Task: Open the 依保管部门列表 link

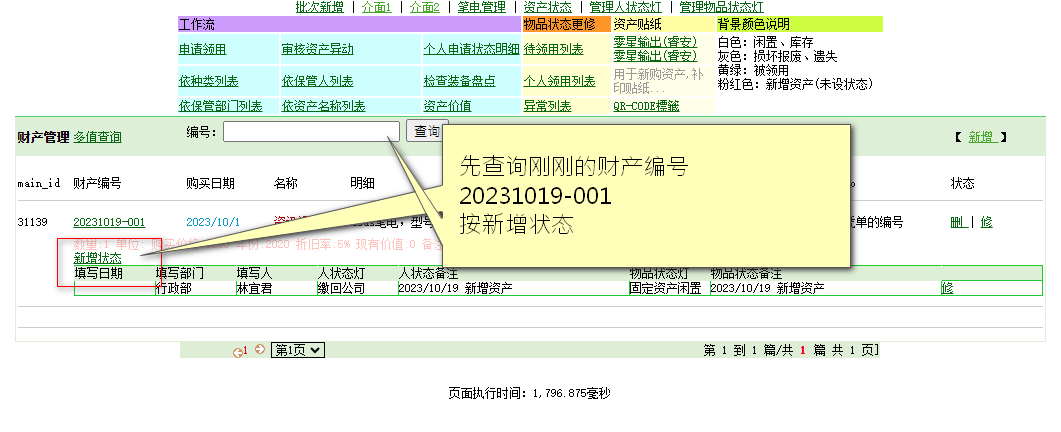Action: 220,106
